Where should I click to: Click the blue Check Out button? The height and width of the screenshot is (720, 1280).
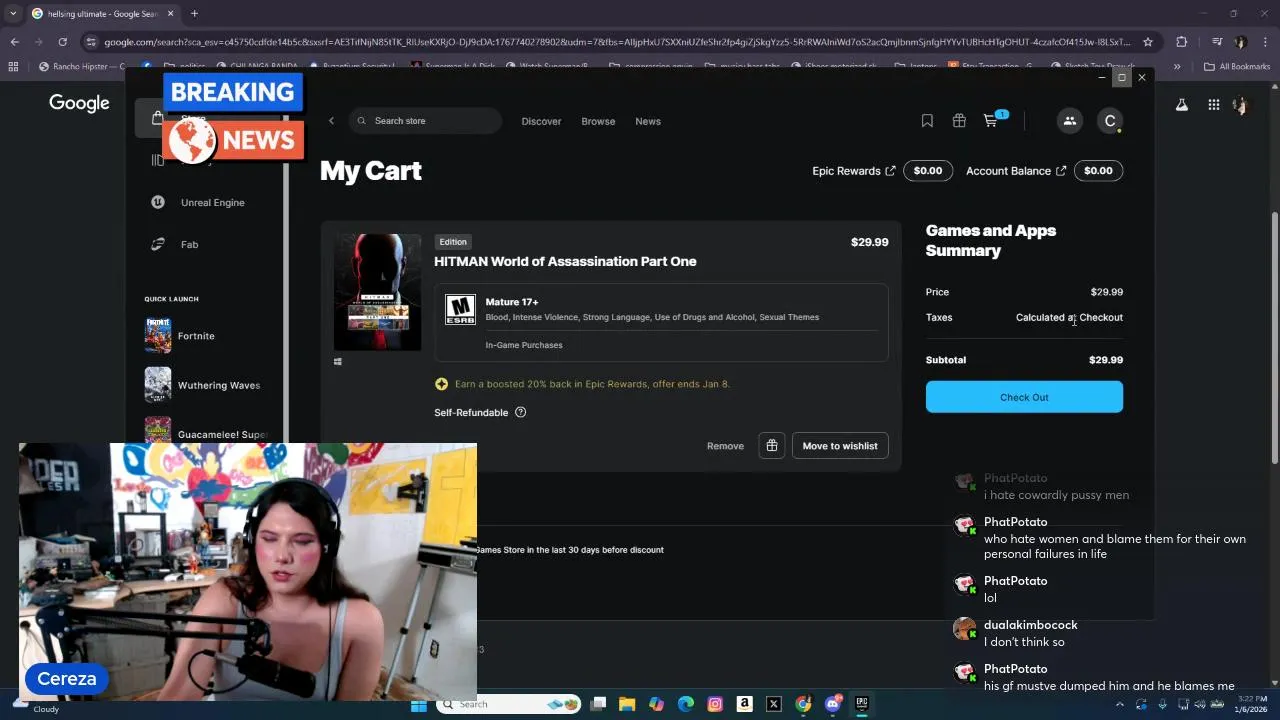1024,397
